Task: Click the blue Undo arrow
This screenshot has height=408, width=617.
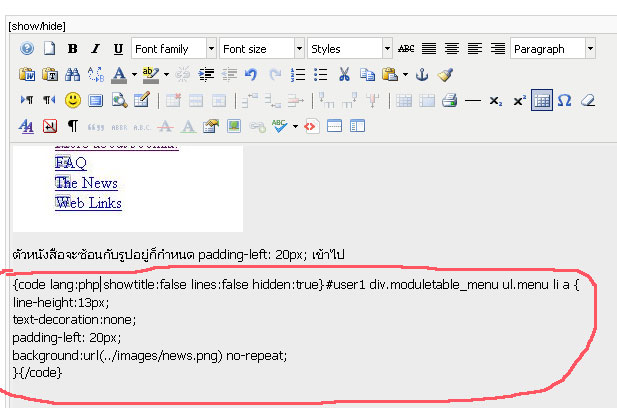Action: pos(251,74)
